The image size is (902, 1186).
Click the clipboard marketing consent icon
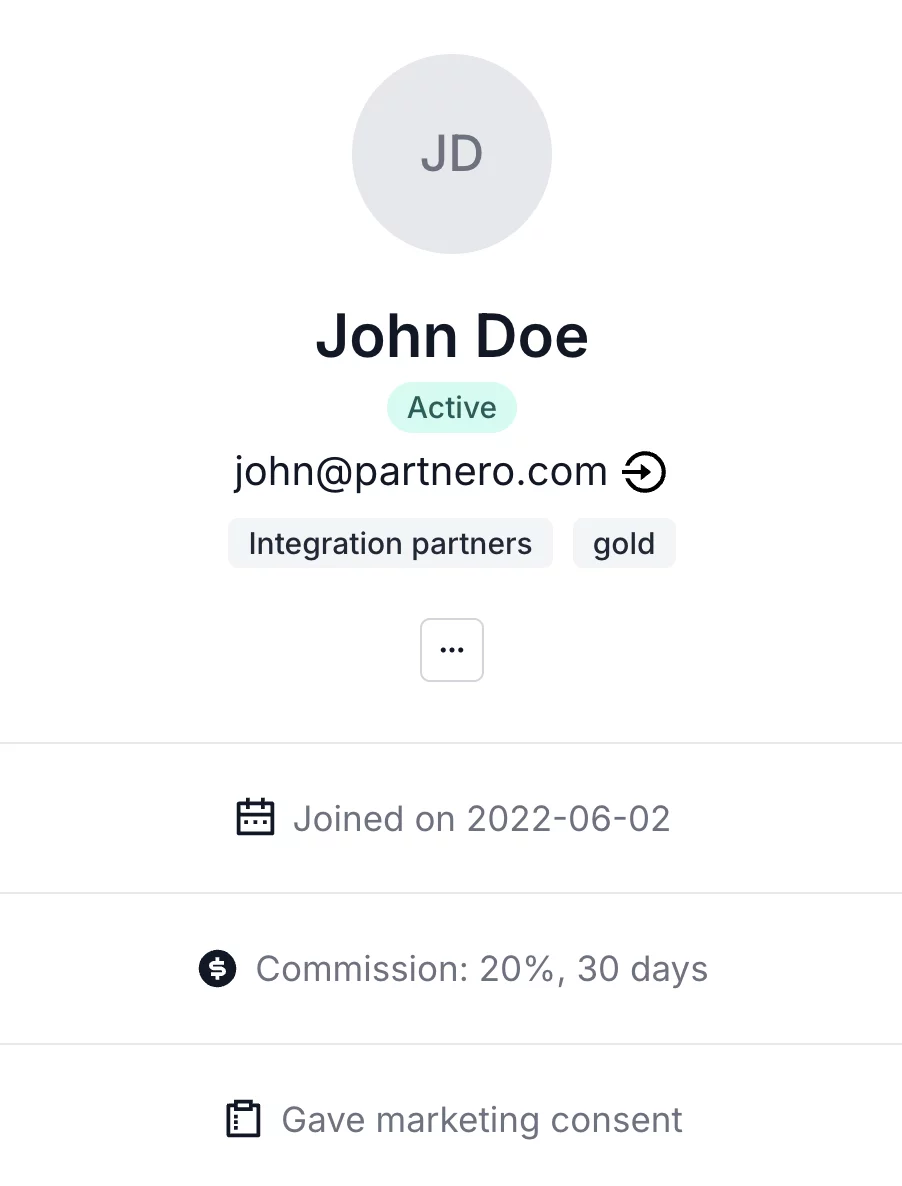click(243, 1119)
